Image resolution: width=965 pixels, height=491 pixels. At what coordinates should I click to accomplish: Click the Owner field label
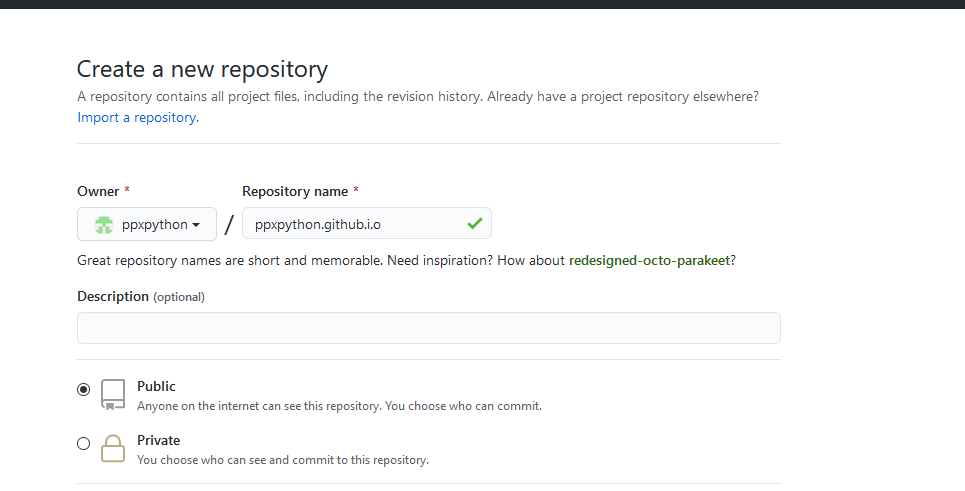[x=97, y=191]
